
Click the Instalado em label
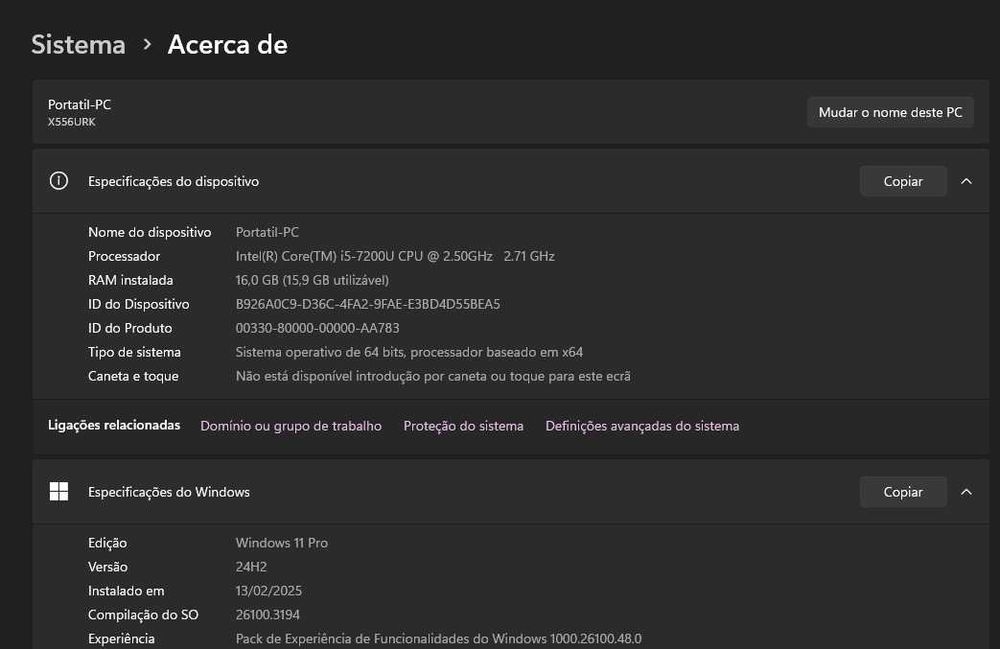pos(126,591)
